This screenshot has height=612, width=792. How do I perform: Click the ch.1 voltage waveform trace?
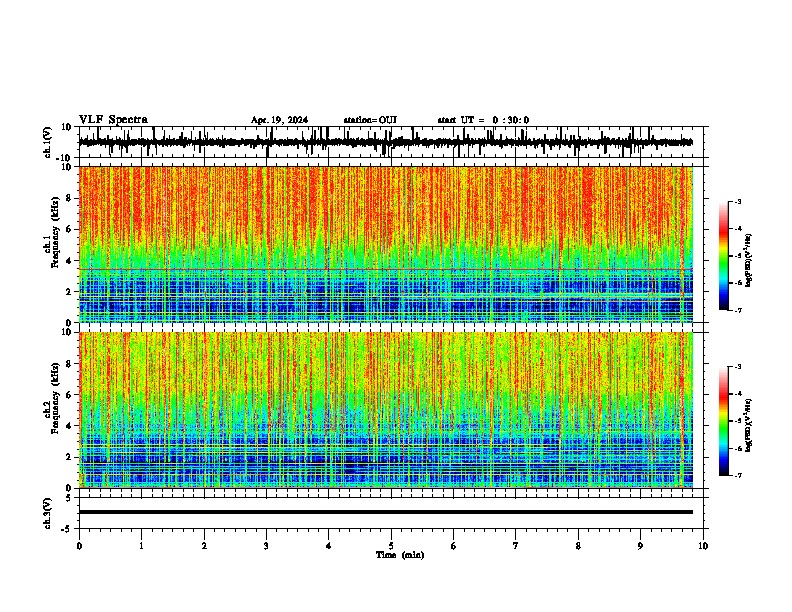(x=385, y=142)
